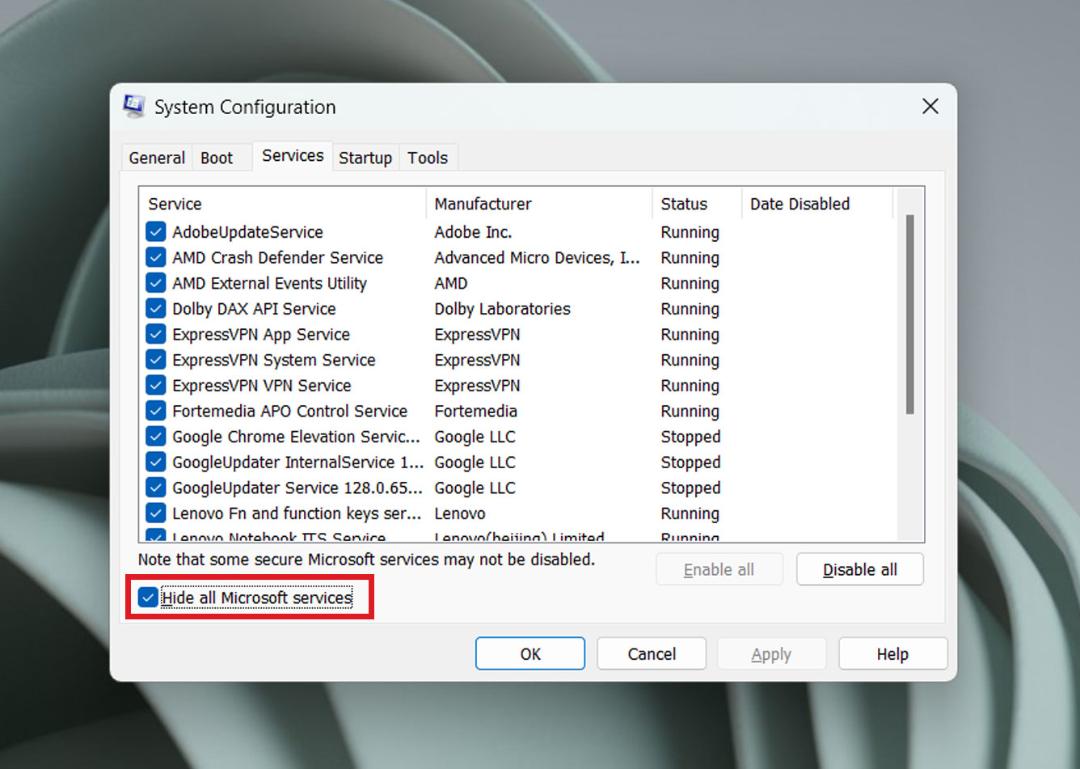Uncheck ExpressVPN App Service checkbox
Image resolution: width=1080 pixels, height=769 pixels.
click(156, 334)
